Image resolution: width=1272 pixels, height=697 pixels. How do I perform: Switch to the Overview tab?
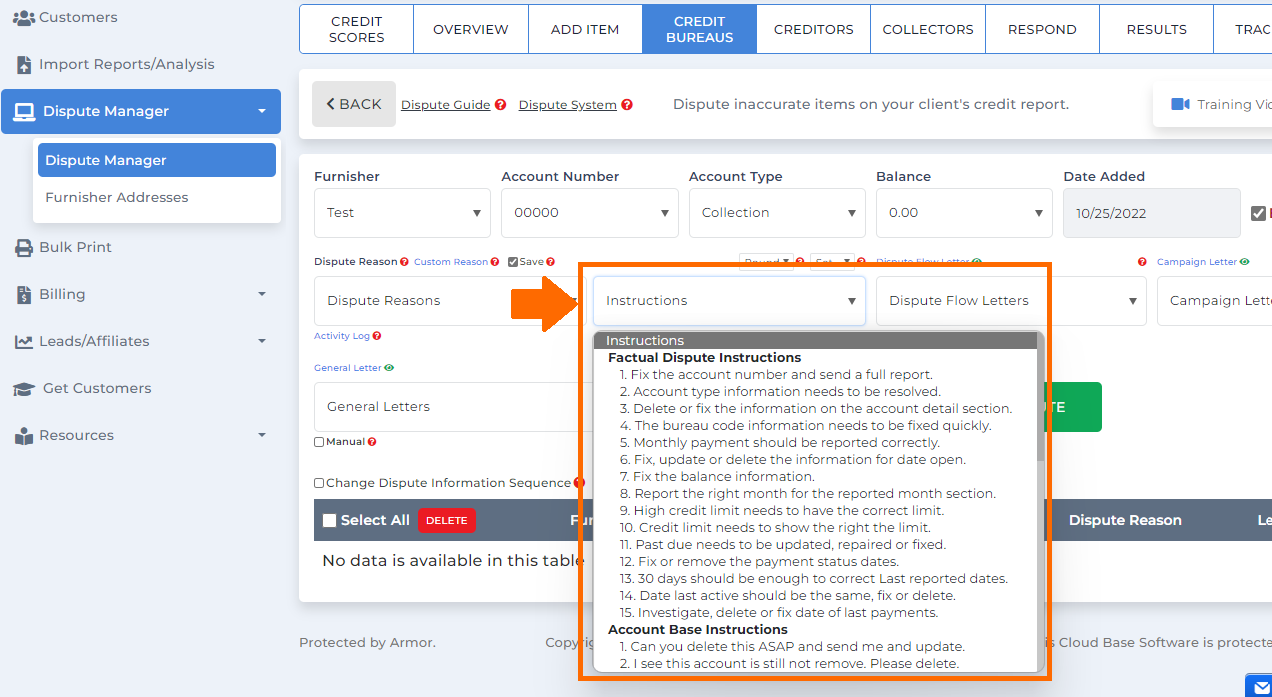click(x=471, y=29)
